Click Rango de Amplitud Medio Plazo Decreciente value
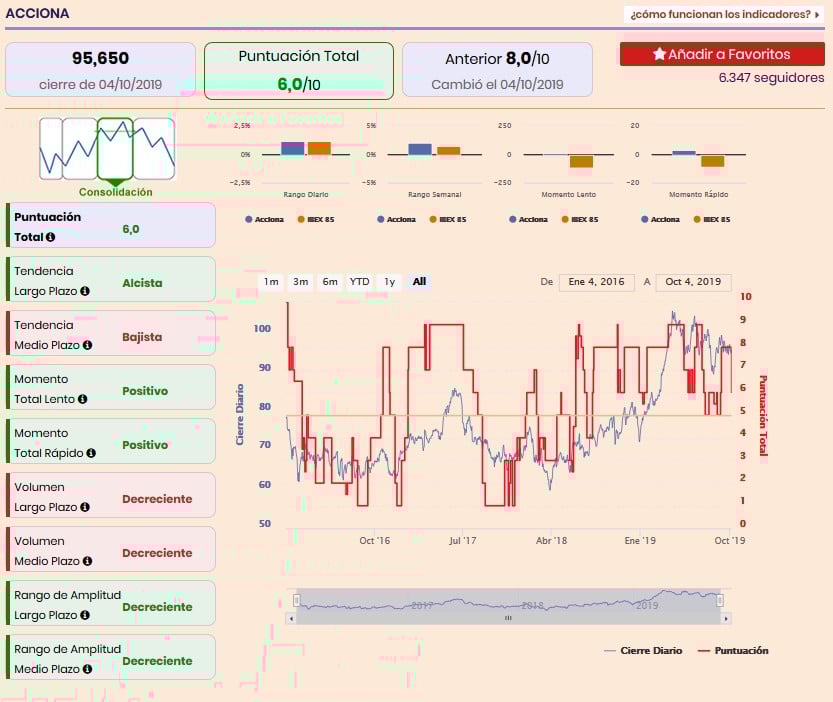This screenshot has width=833, height=702. click(x=157, y=661)
